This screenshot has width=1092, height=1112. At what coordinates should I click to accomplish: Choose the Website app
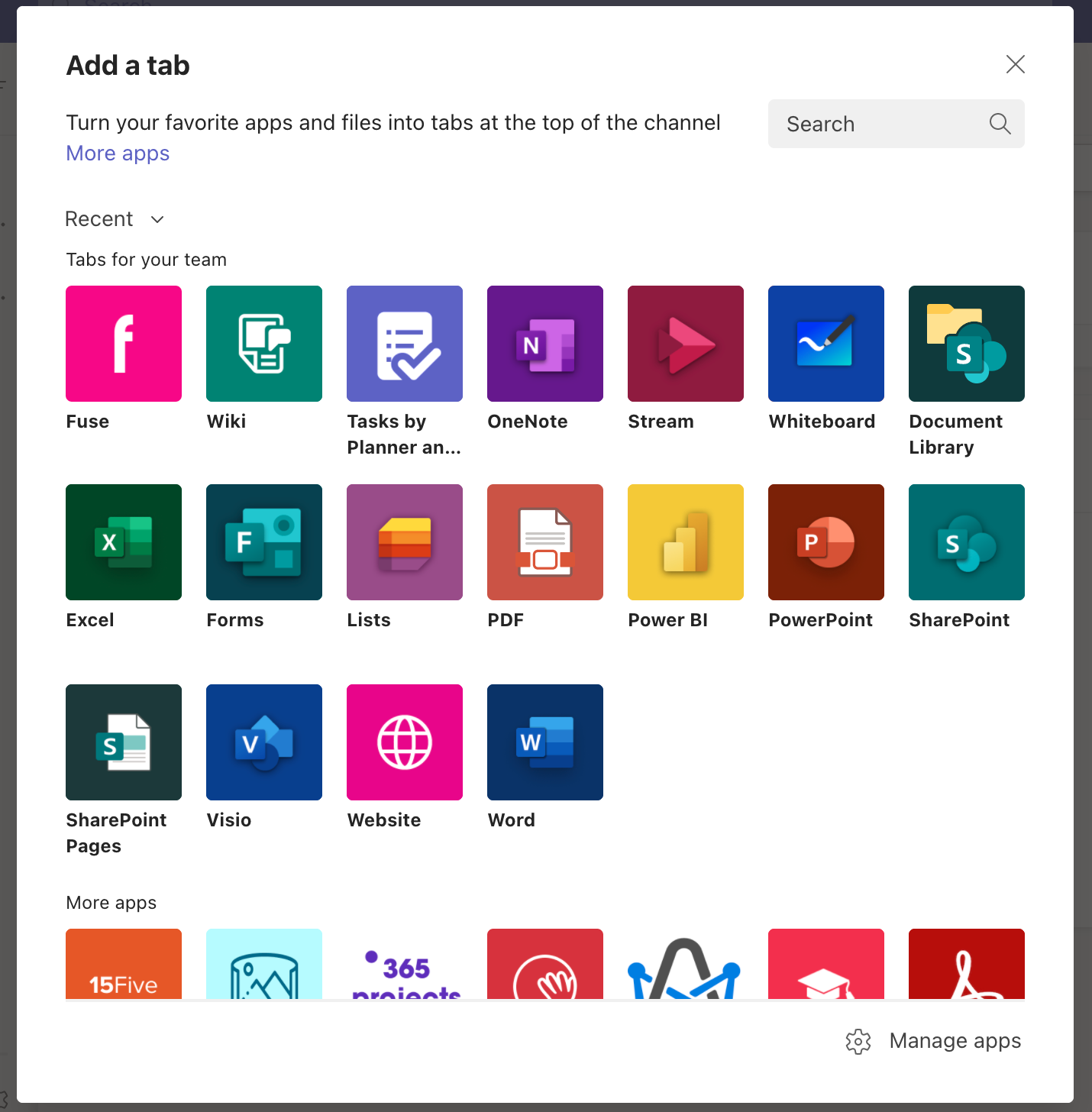[x=404, y=742]
